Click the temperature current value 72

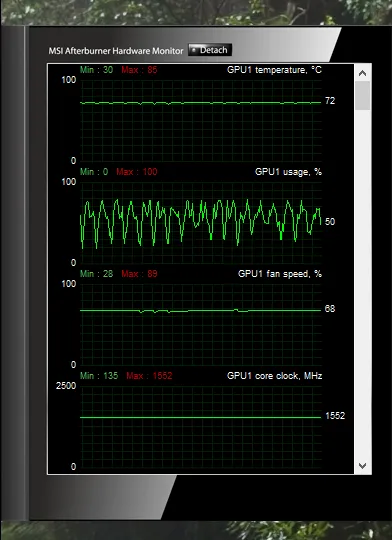[x=330, y=101]
